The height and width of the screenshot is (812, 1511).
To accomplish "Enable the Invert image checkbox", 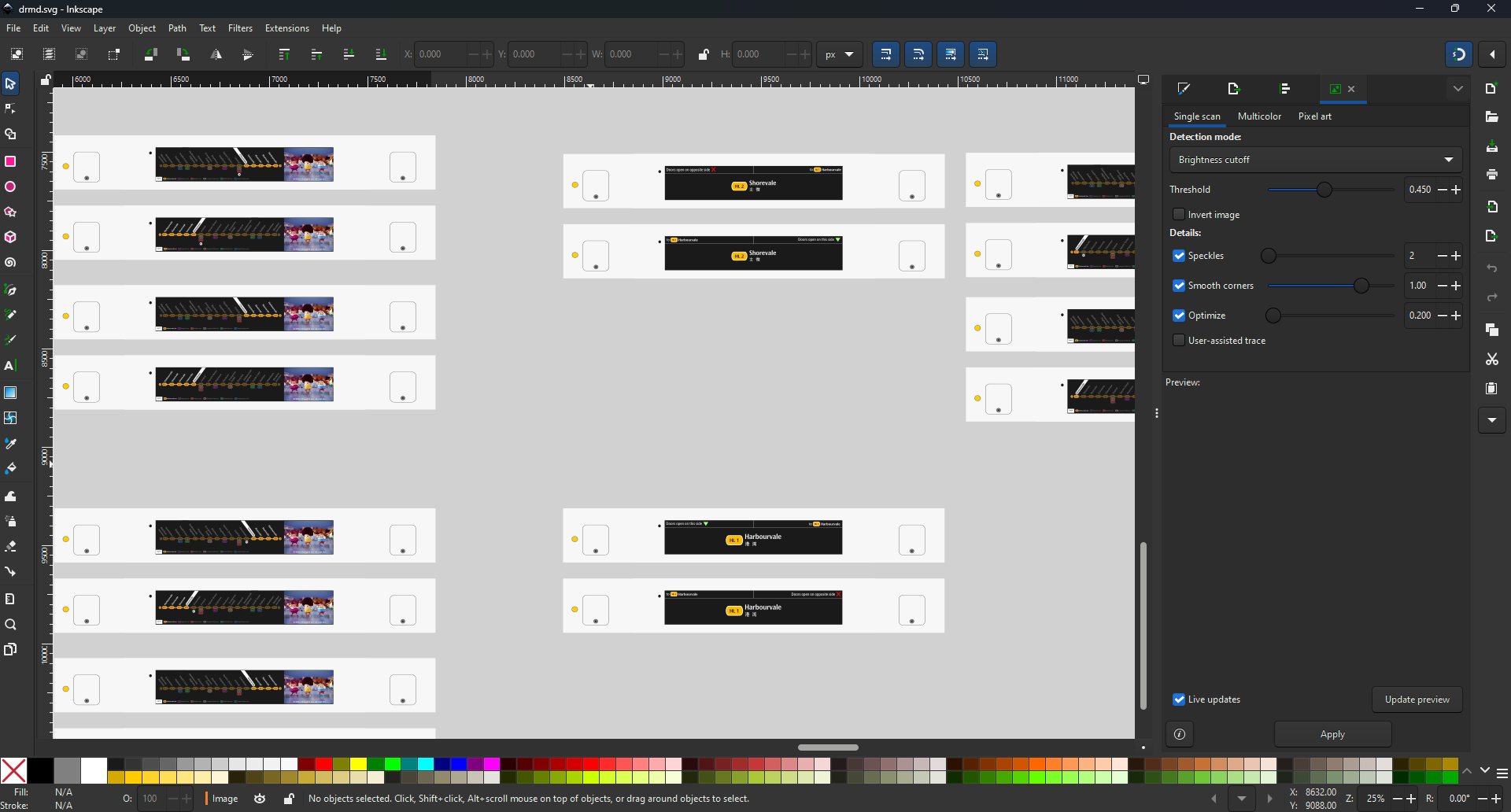I will pyautogui.click(x=1179, y=215).
